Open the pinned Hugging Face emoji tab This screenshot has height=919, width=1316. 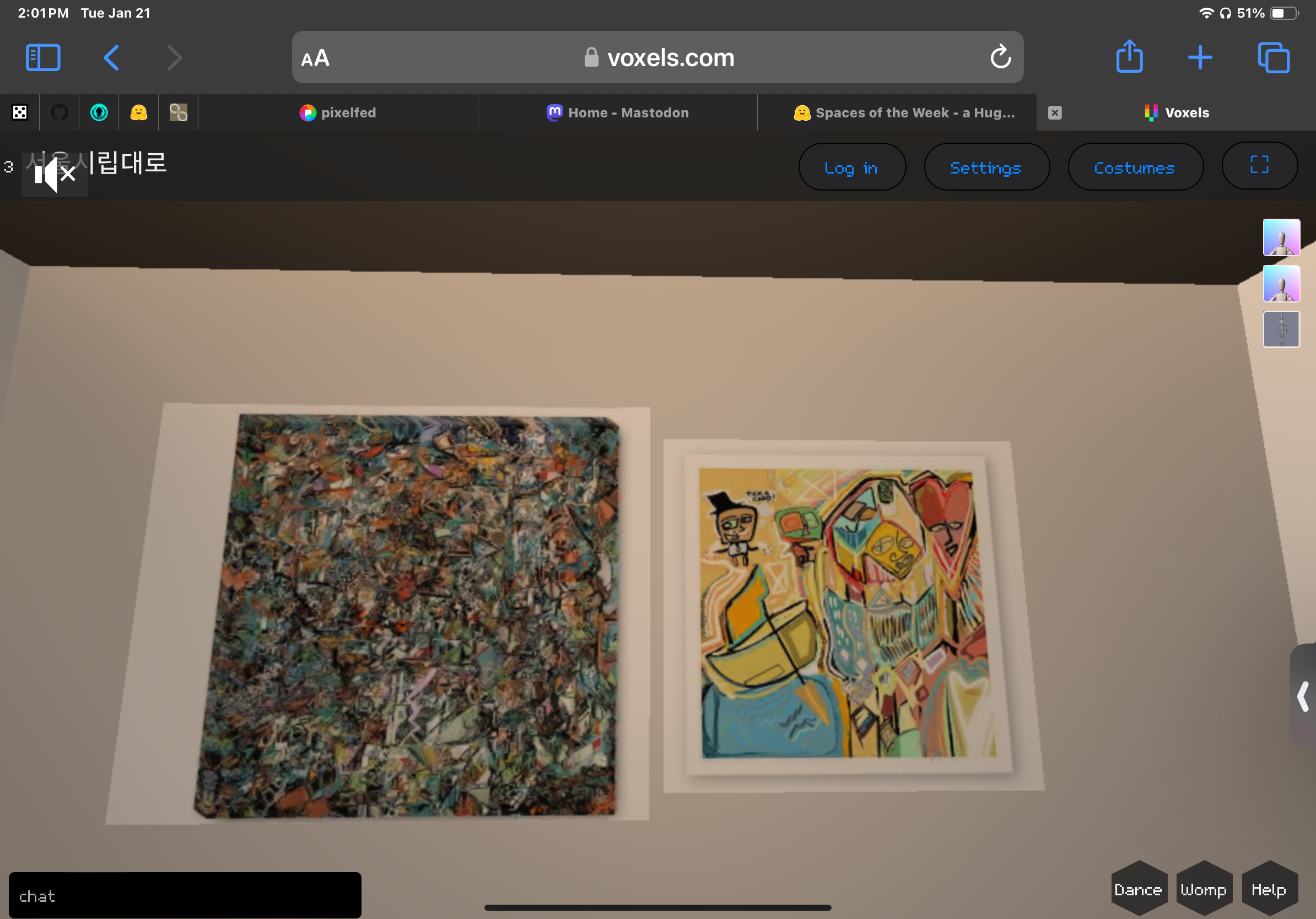139,112
